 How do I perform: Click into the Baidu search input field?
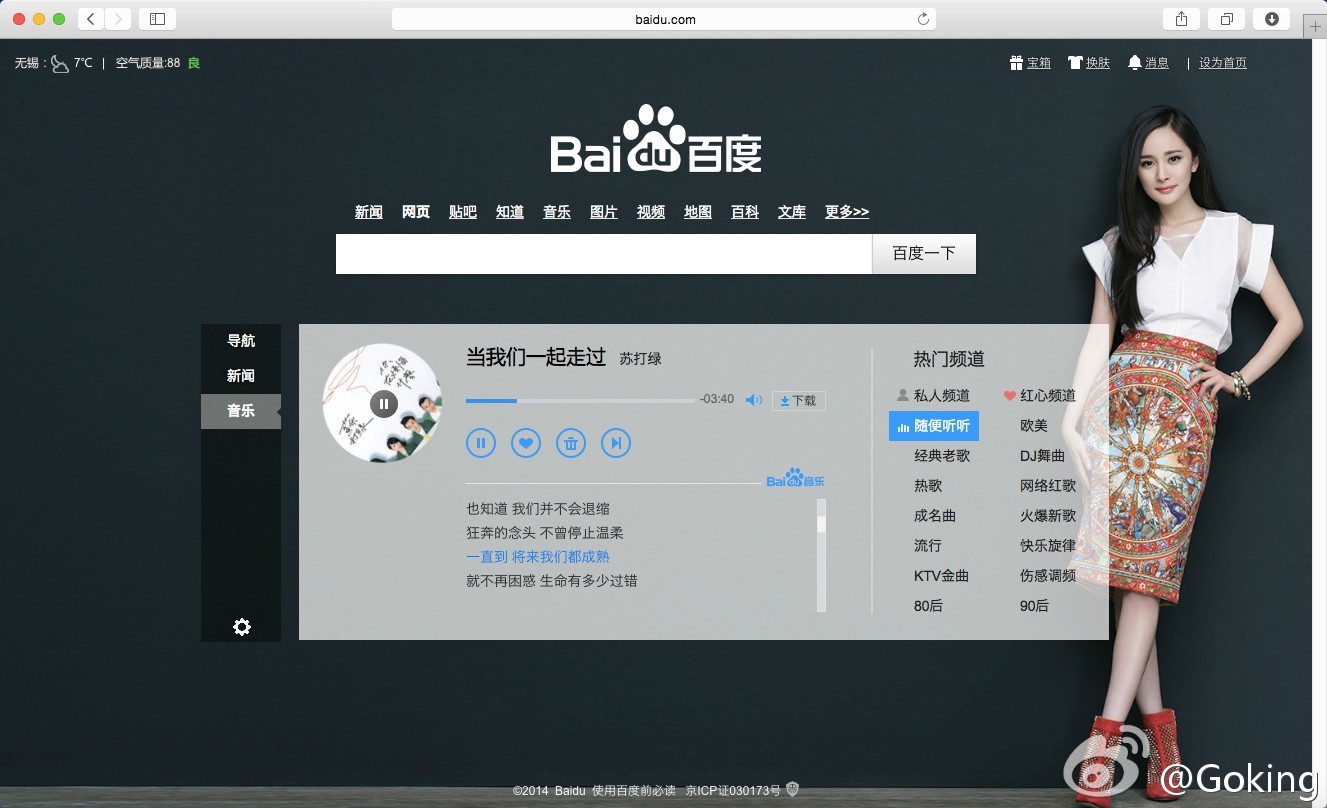pyautogui.click(x=604, y=254)
